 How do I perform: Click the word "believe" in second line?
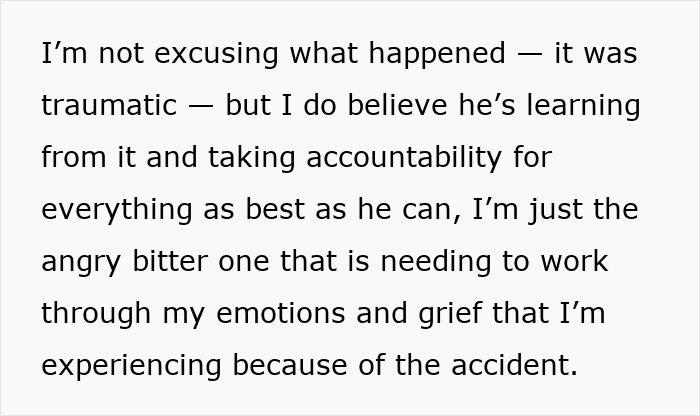click(397, 105)
